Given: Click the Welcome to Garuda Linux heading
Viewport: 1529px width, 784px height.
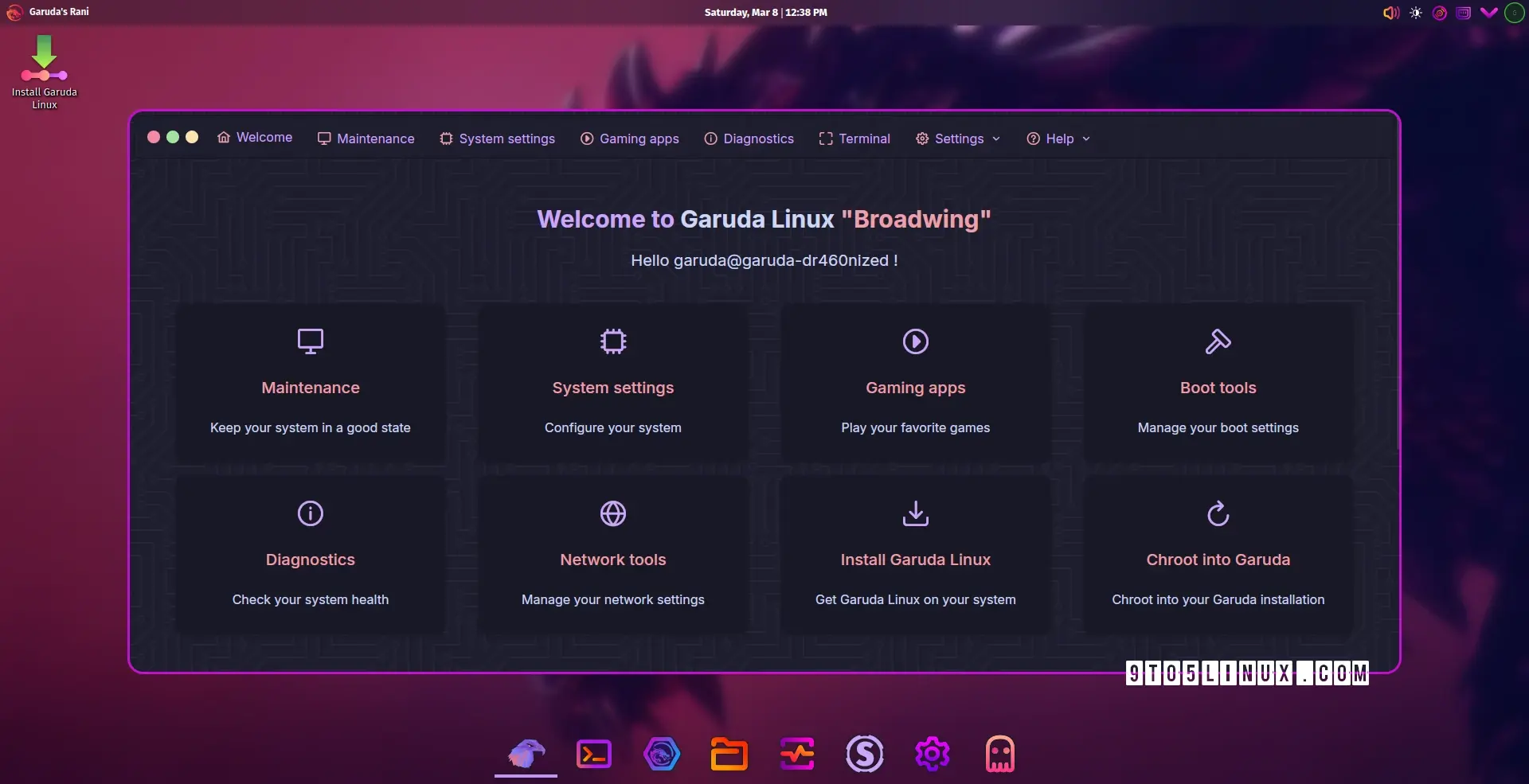Looking at the screenshot, I should (764, 219).
